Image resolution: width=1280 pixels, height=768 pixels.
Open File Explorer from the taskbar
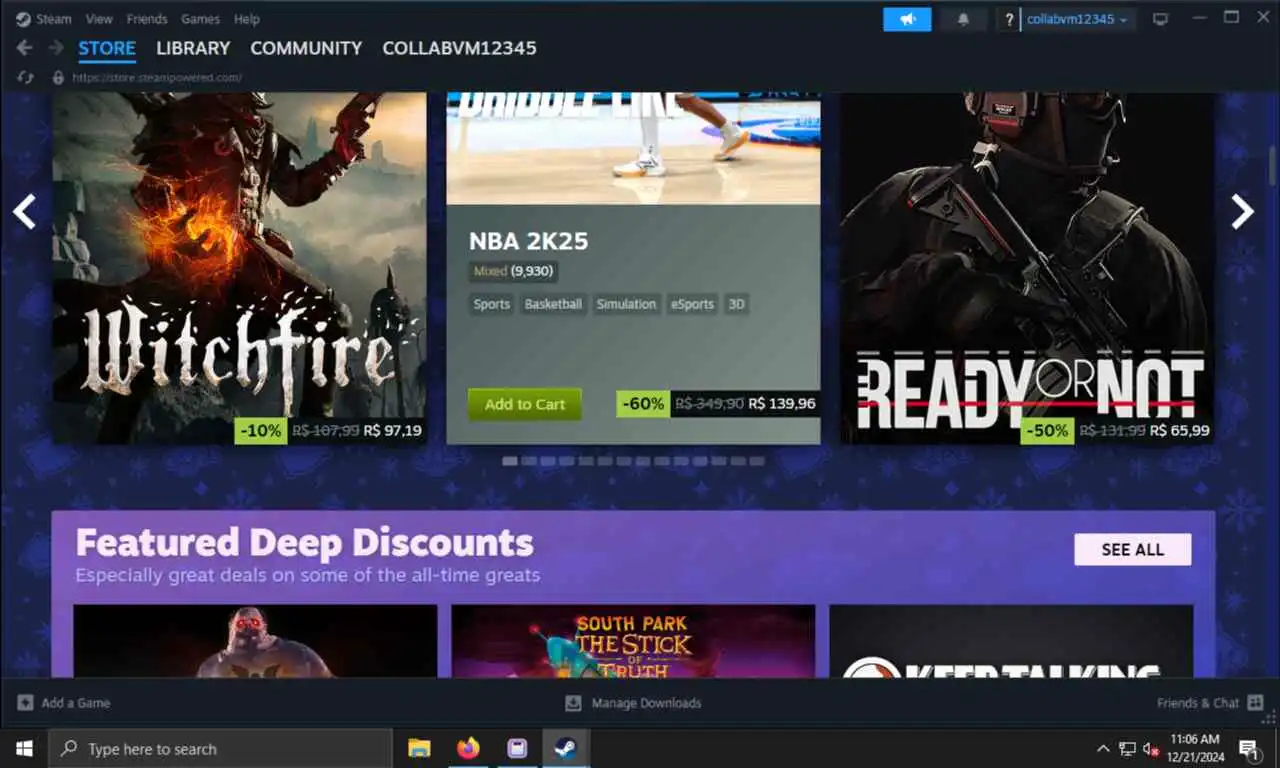point(419,748)
